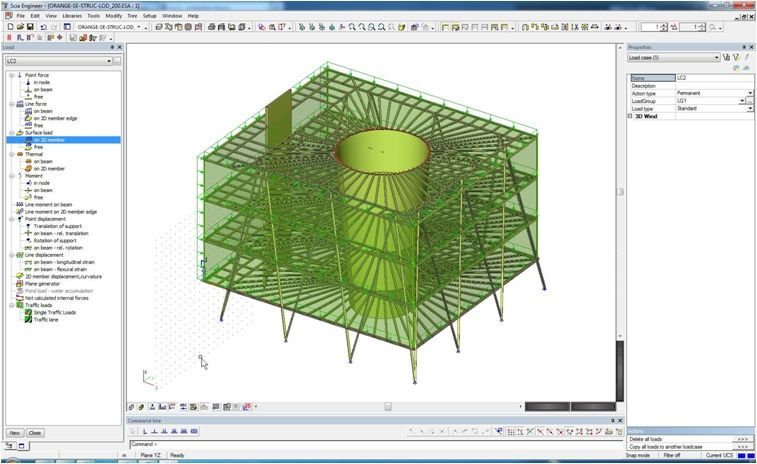Click the Undo arrow icon
Screen dimensions: 757x464
[x=42, y=27]
